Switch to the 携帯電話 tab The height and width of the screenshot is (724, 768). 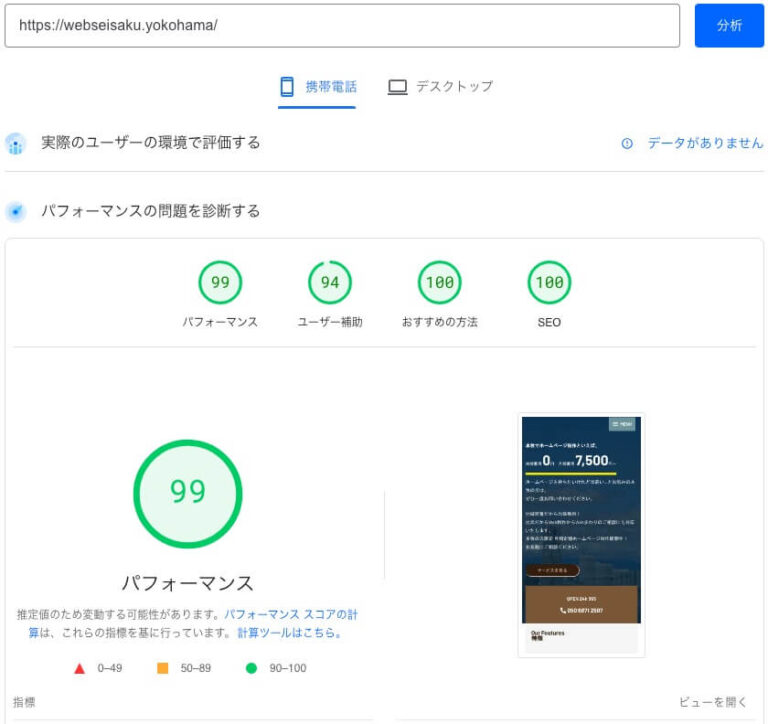[317, 87]
